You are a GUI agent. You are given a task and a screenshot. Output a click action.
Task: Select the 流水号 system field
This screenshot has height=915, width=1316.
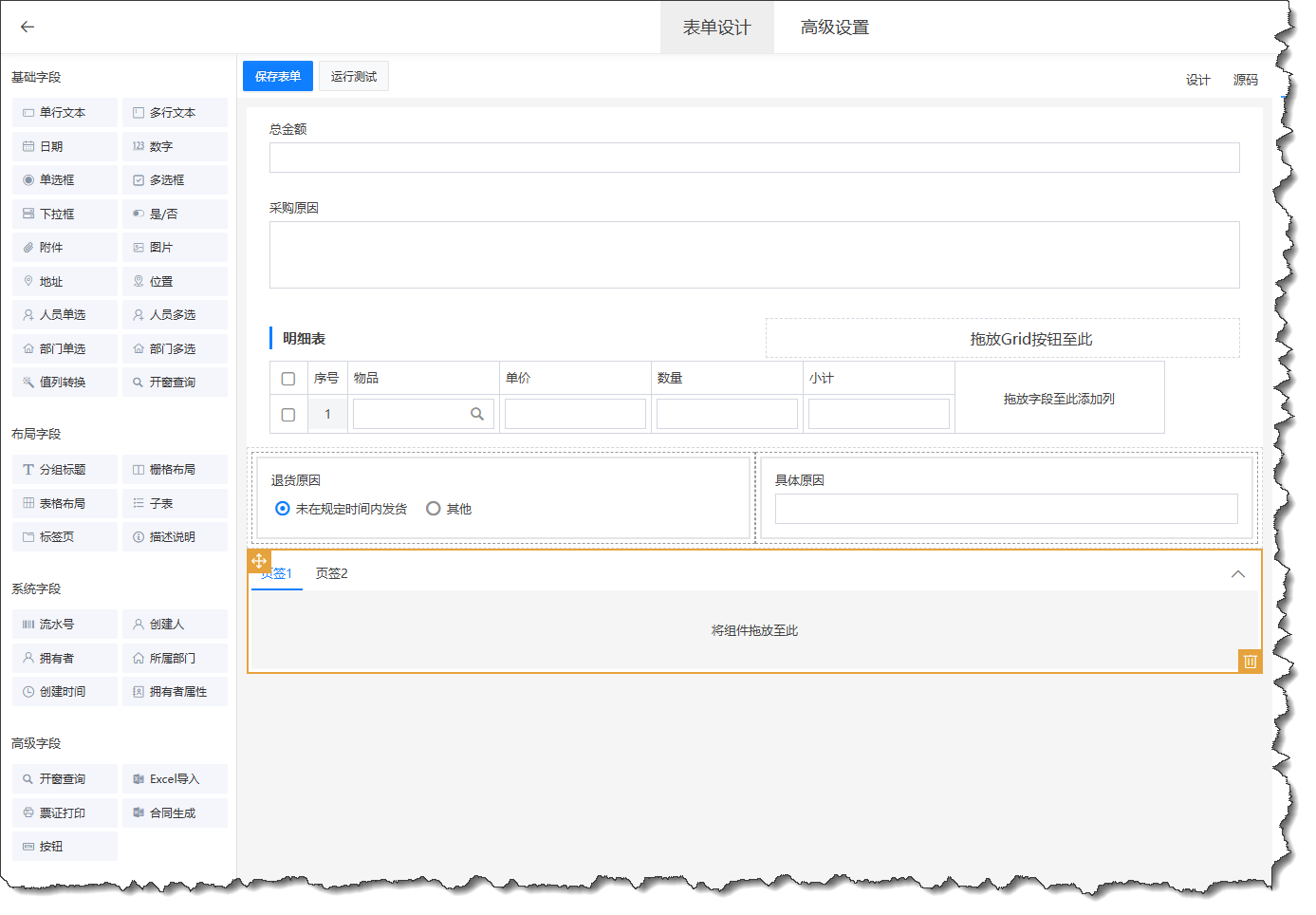[65, 625]
